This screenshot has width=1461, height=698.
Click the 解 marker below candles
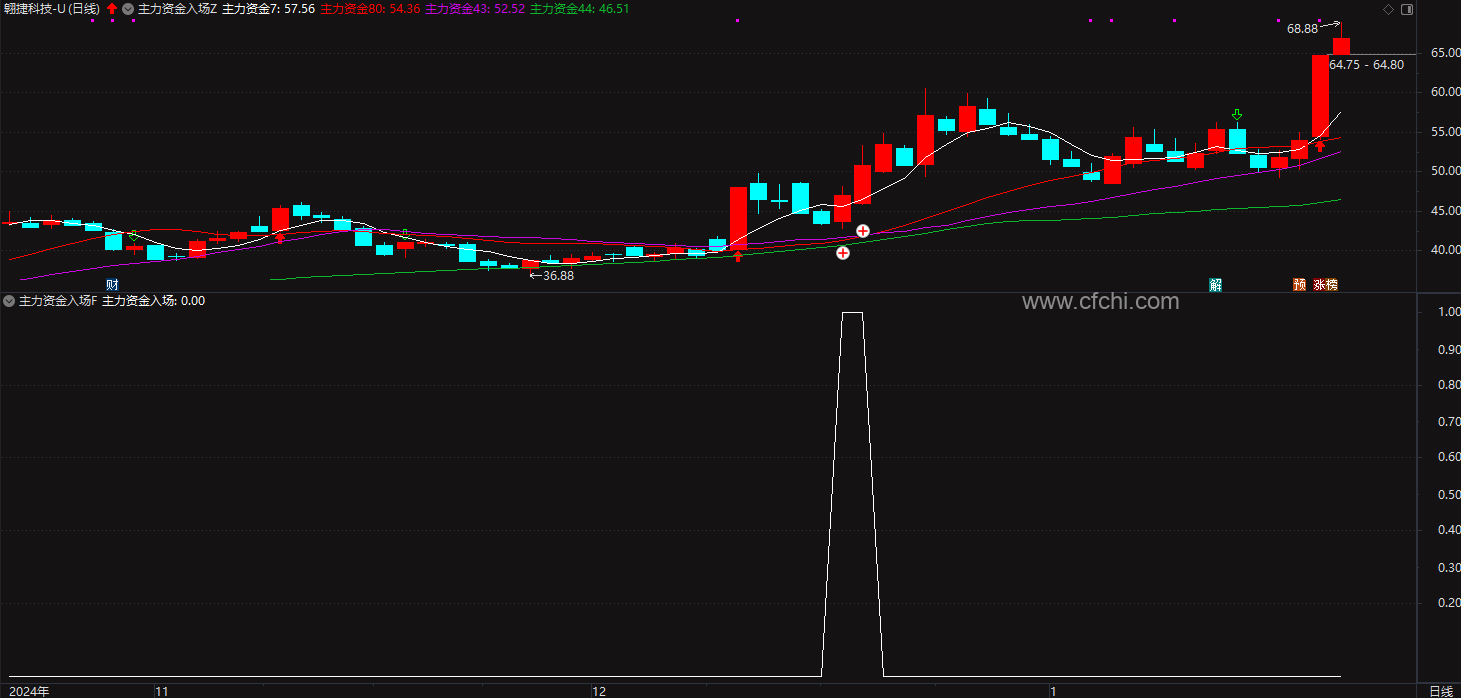[x=1215, y=285]
